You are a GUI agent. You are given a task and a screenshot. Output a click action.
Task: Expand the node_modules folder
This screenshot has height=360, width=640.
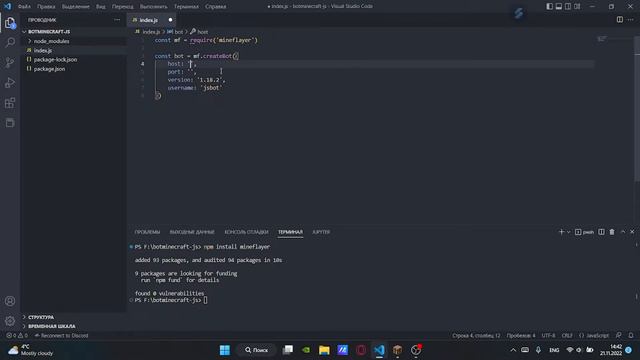coord(73,41)
